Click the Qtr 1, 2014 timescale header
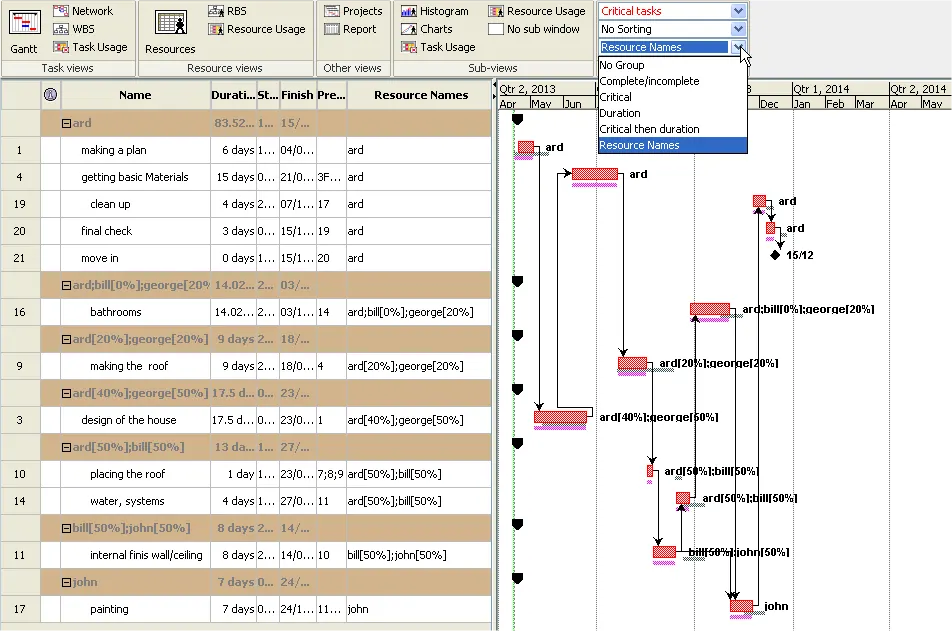 point(840,89)
